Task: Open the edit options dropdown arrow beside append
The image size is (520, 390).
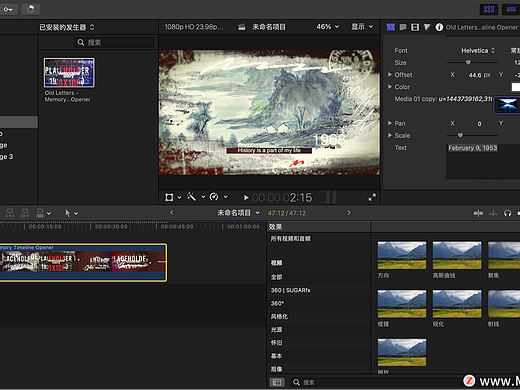Action: click(x=49, y=213)
